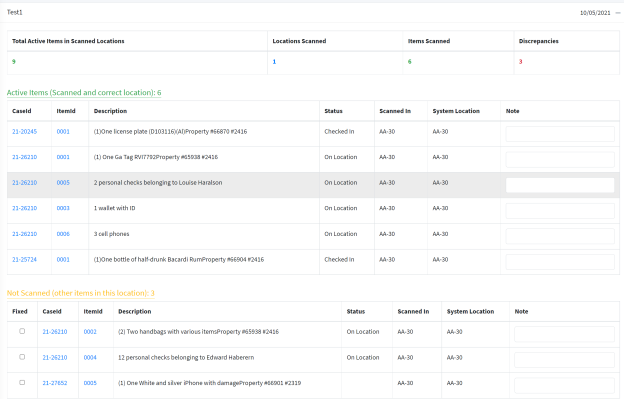
Task: Open item 0005 for Louise Haralson checks
Action: click(63, 183)
